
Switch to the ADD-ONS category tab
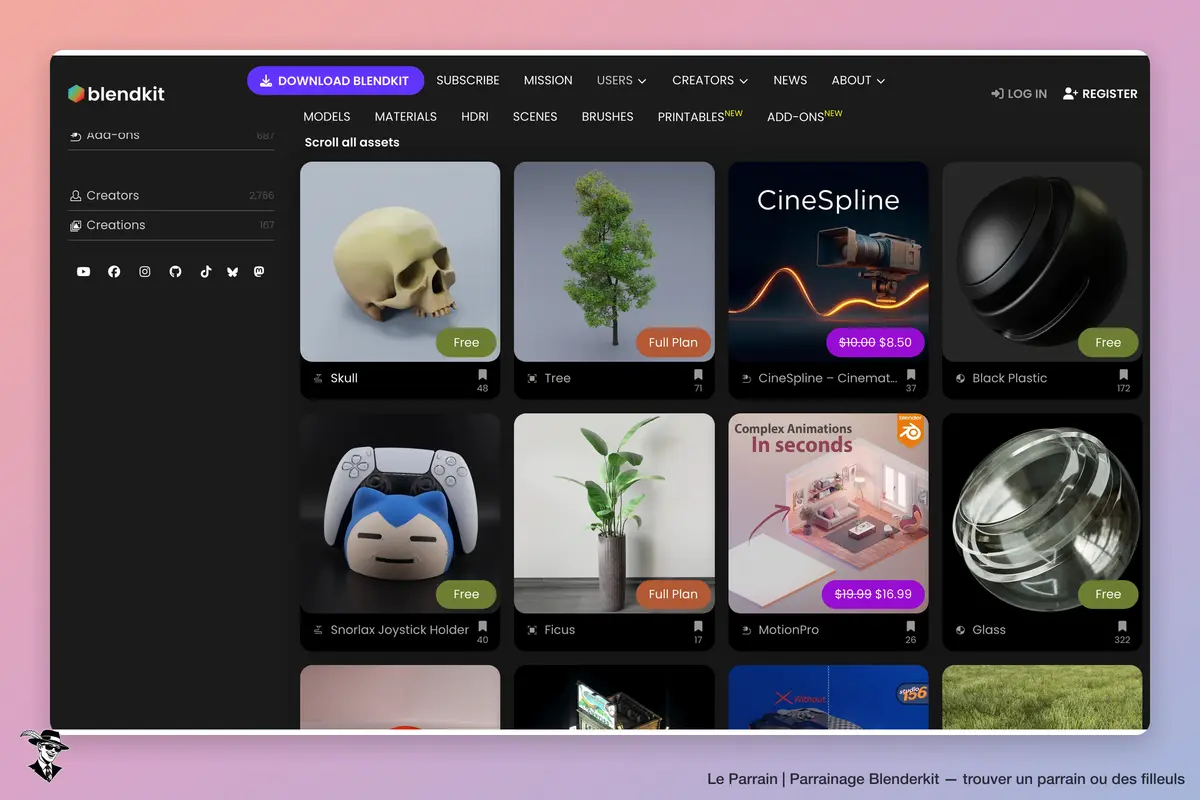click(x=805, y=116)
